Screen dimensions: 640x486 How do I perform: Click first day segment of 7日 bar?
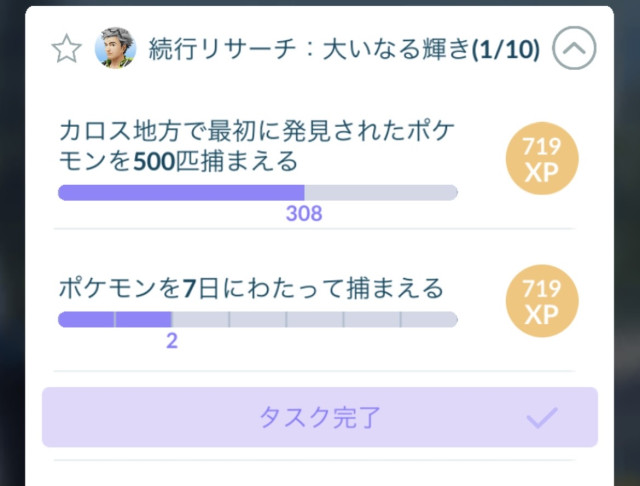86,319
